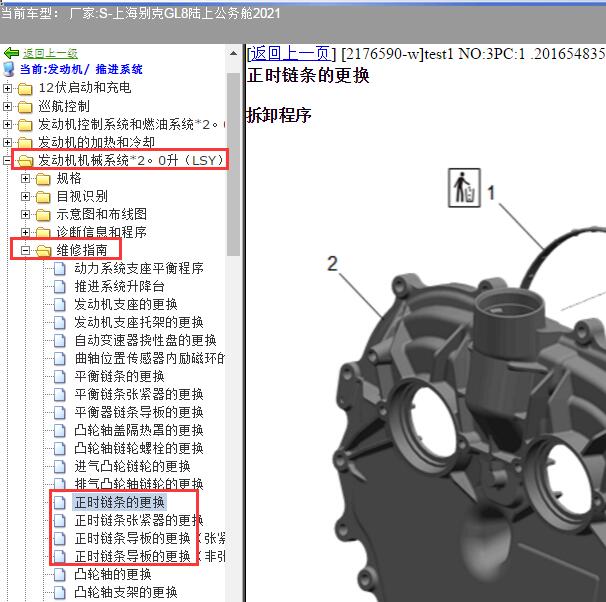The height and width of the screenshot is (602, 606).
Task: Expand the 发动机的加热和冷却 folder
Action: (7, 142)
